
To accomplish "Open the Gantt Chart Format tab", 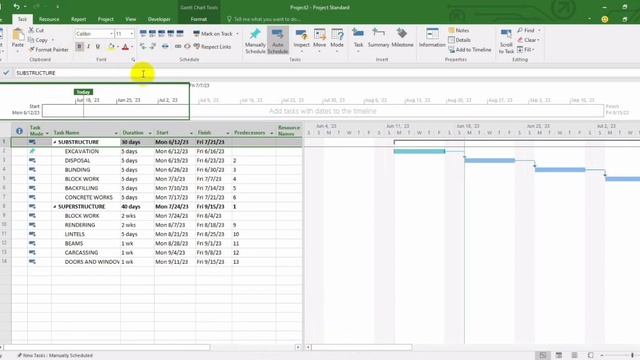I will (199, 19).
